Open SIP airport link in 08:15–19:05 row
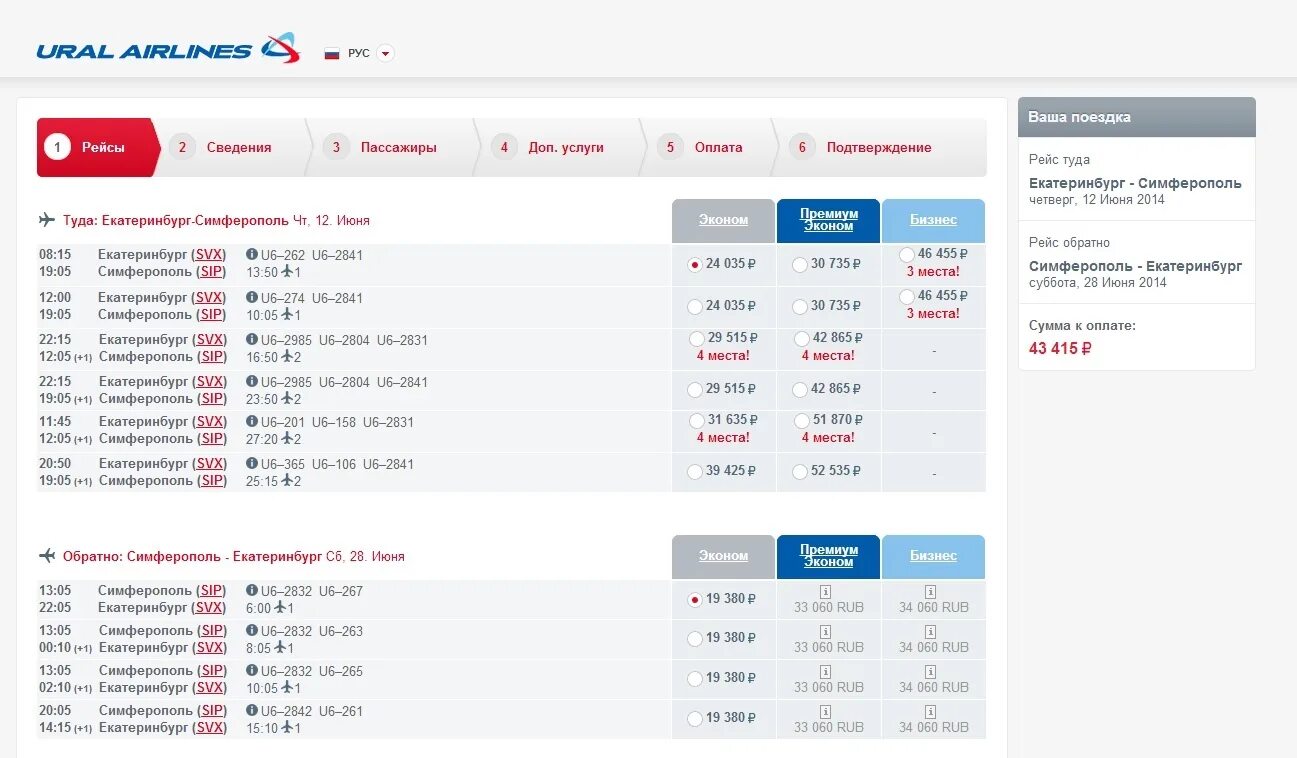1297x758 pixels. point(210,272)
